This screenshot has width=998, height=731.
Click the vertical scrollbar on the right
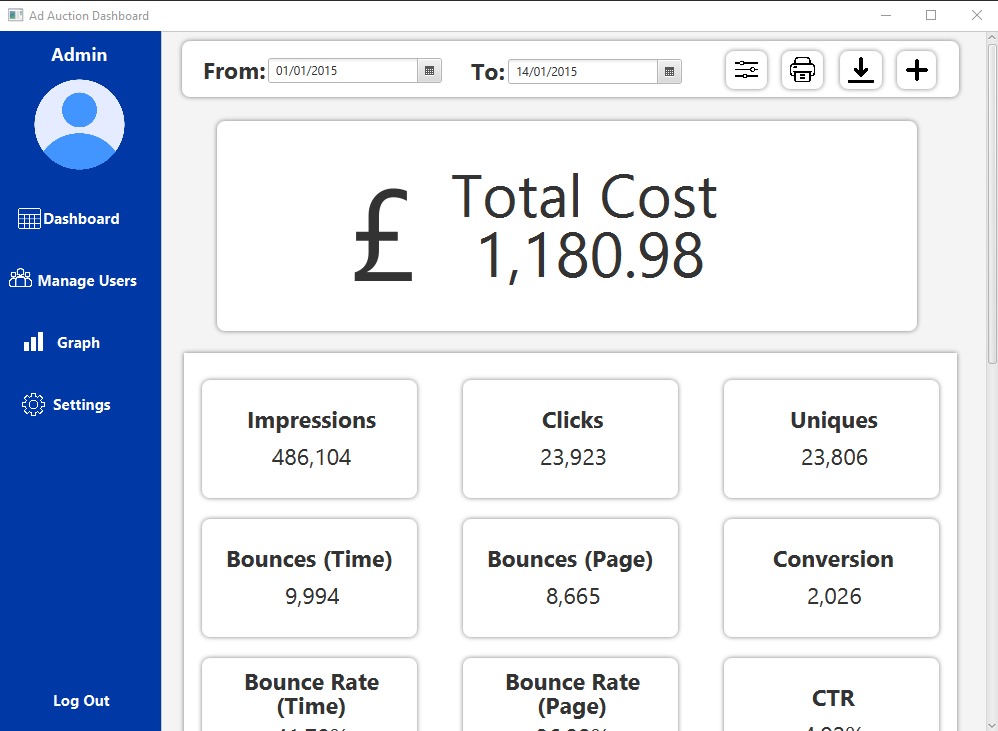[991, 200]
